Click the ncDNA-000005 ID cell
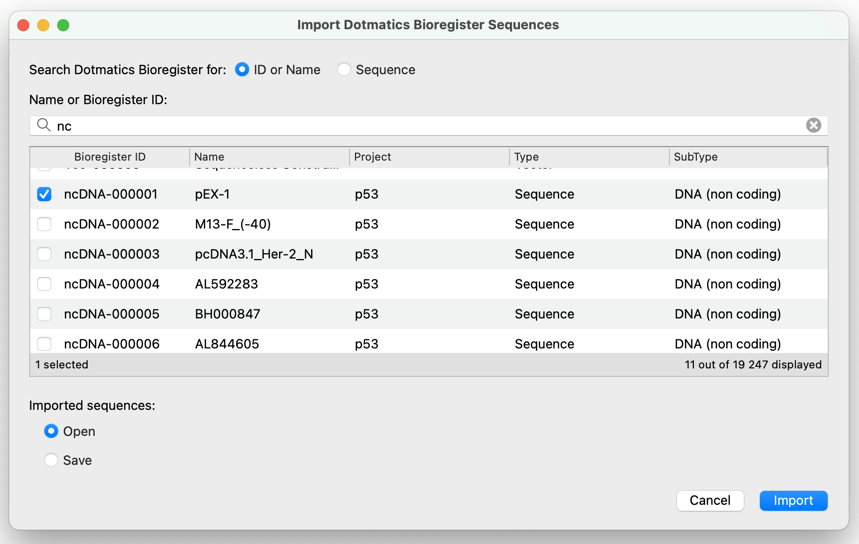 (112, 314)
